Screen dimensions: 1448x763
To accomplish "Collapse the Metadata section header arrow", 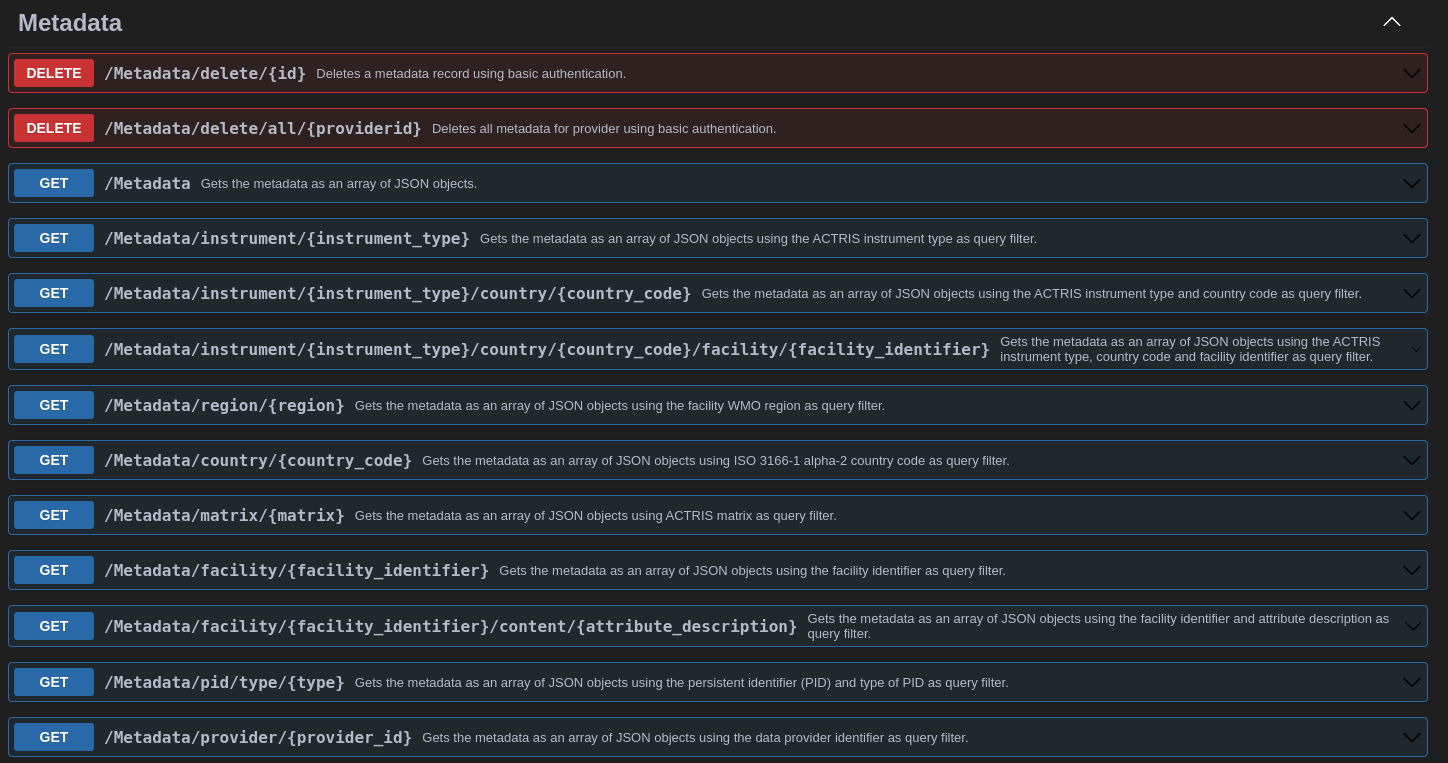I will coord(1391,22).
